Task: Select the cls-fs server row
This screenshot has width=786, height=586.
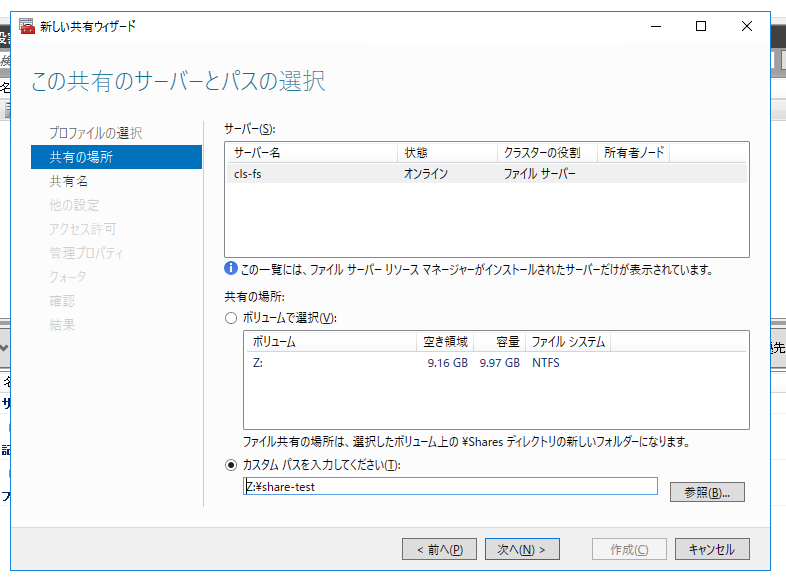Action: [x=487, y=174]
